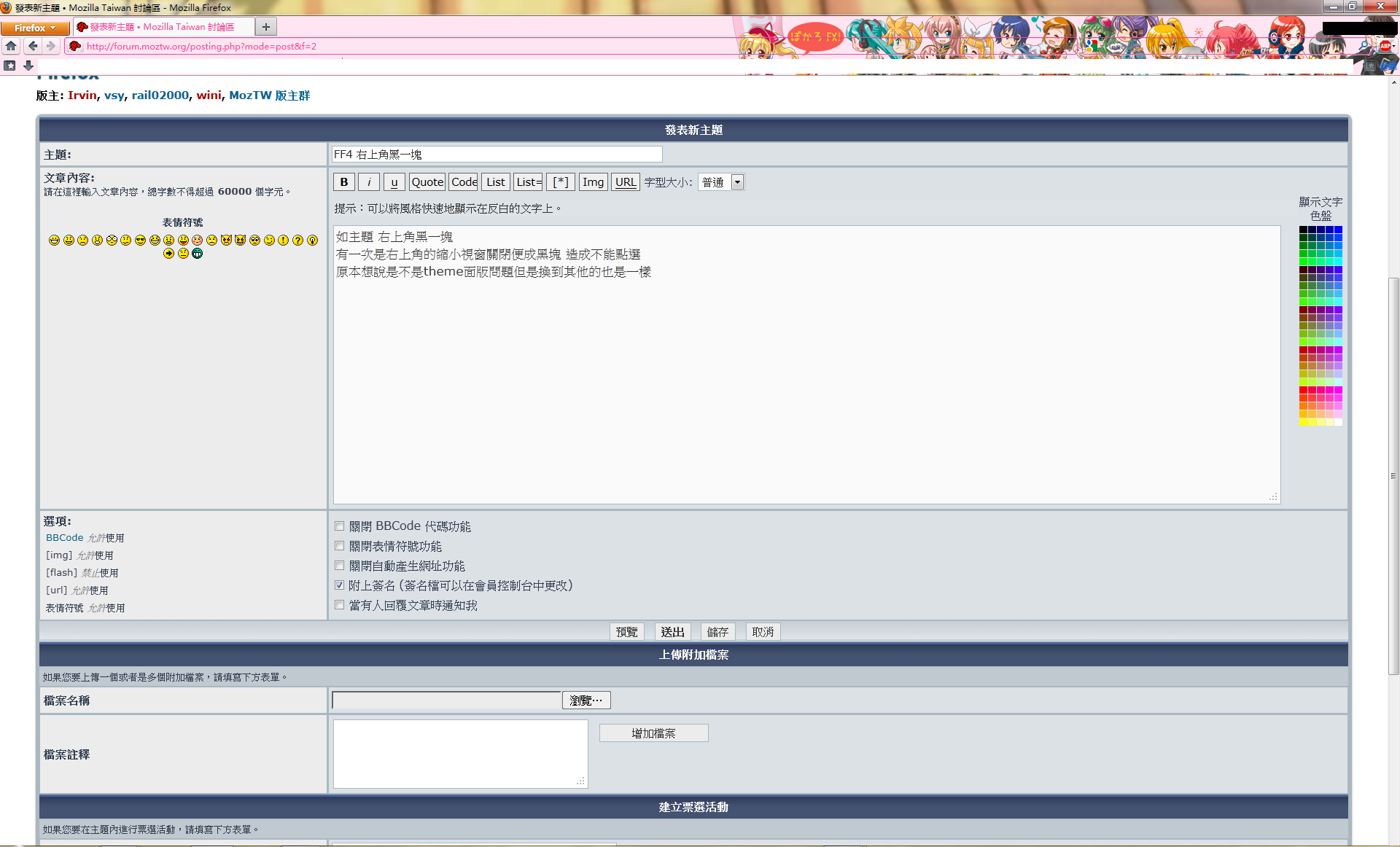Enable the disable-BBCode checkbox
1400x847 pixels.
340,526
